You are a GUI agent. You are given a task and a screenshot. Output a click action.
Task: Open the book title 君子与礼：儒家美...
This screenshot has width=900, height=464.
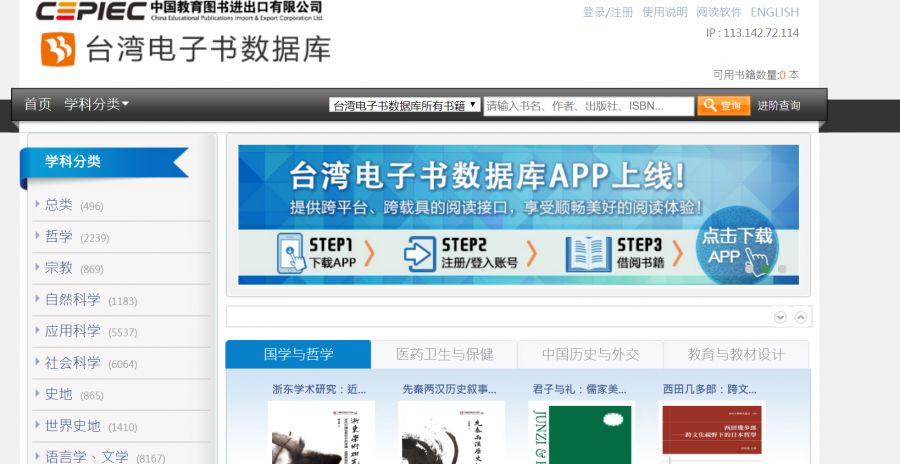pyautogui.click(x=580, y=389)
